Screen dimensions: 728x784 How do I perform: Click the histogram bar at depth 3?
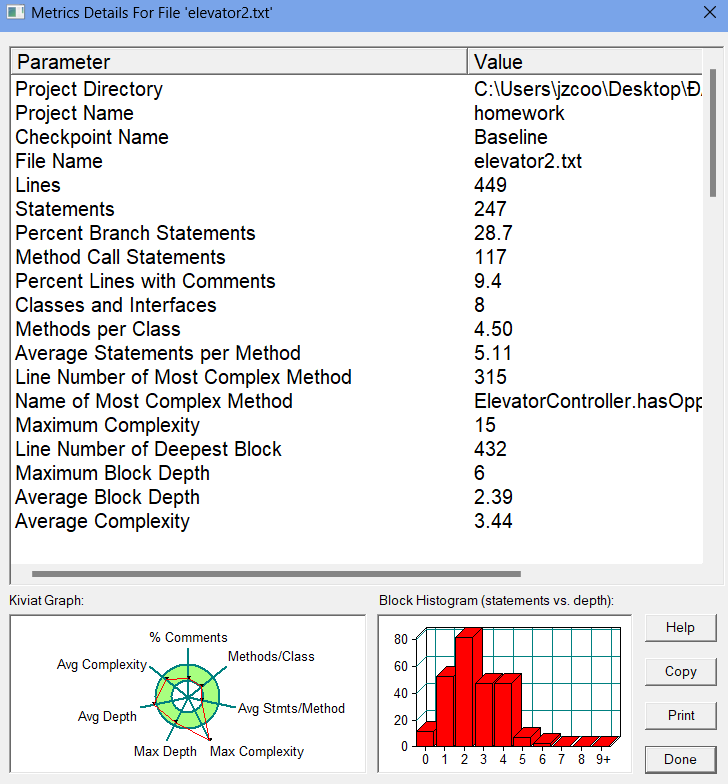pos(484,714)
